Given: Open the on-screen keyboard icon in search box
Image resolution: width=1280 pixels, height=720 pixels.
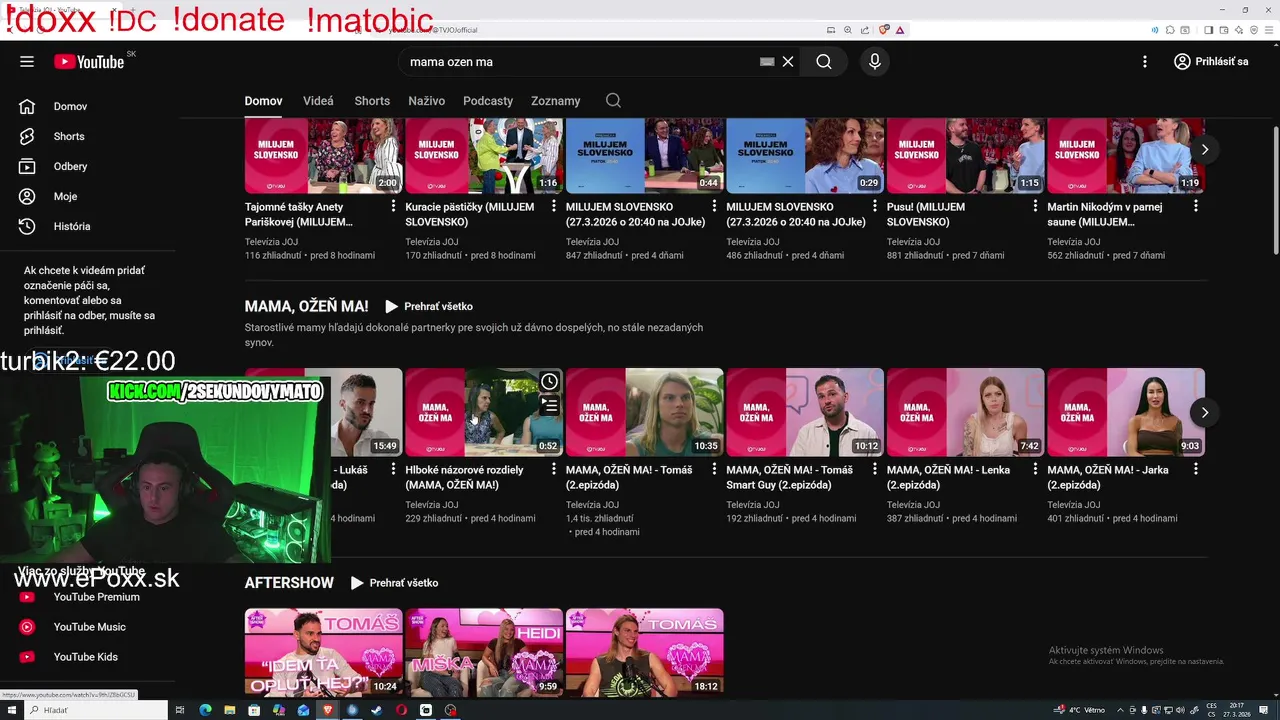Looking at the screenshot, I should click(767, 62).
